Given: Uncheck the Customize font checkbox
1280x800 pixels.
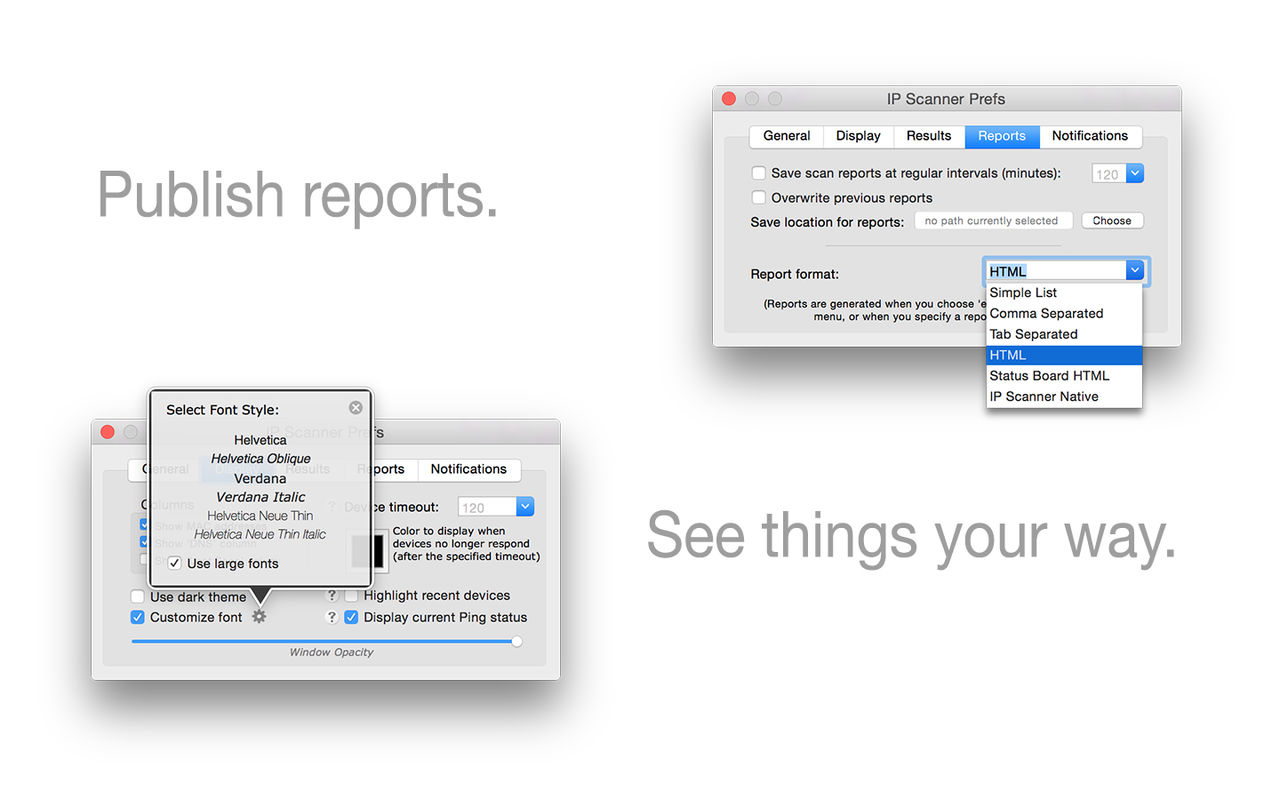Looking at the screenshot, I should point(138,617).
